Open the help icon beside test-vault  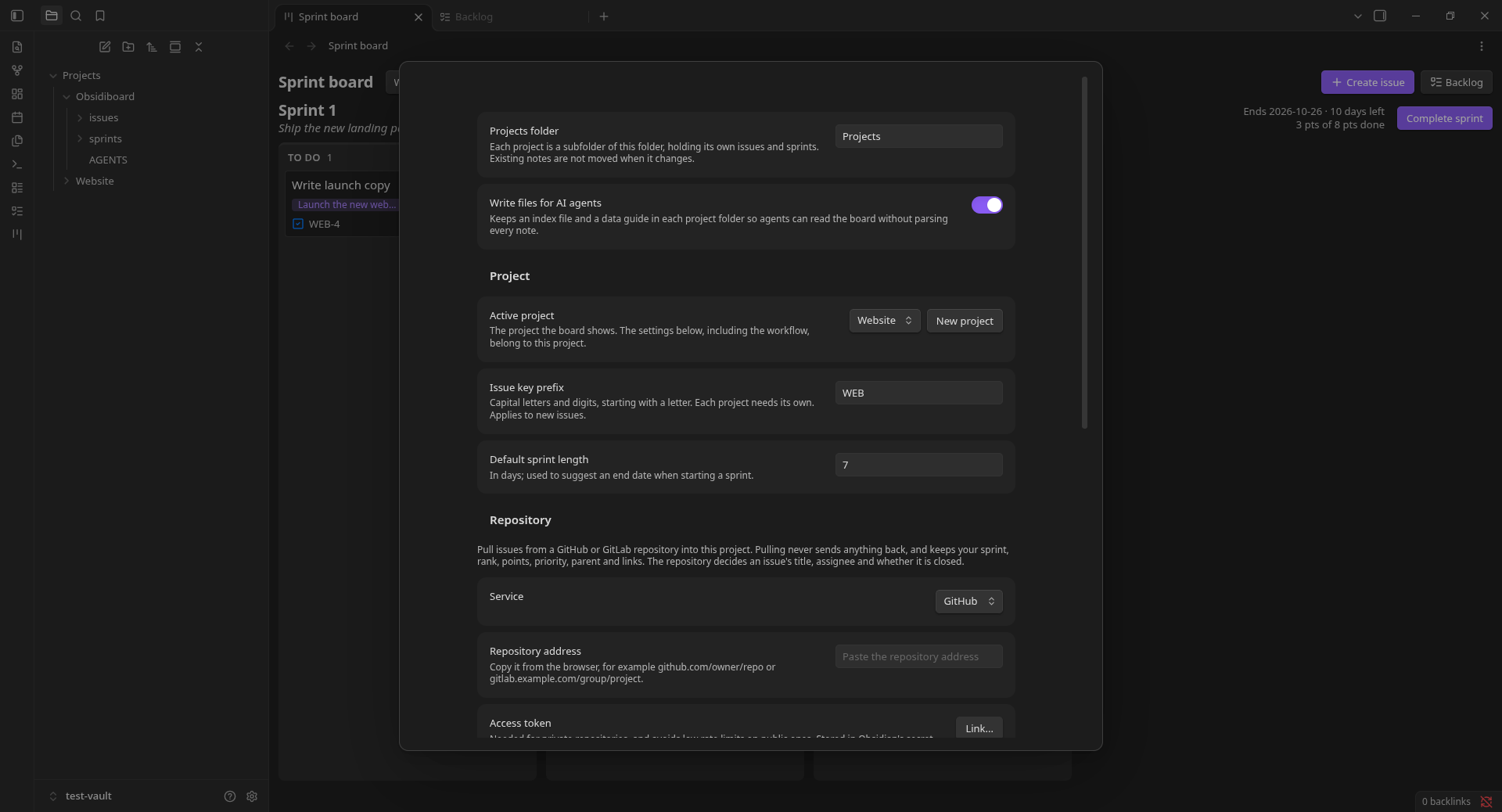tap(230, 796)
